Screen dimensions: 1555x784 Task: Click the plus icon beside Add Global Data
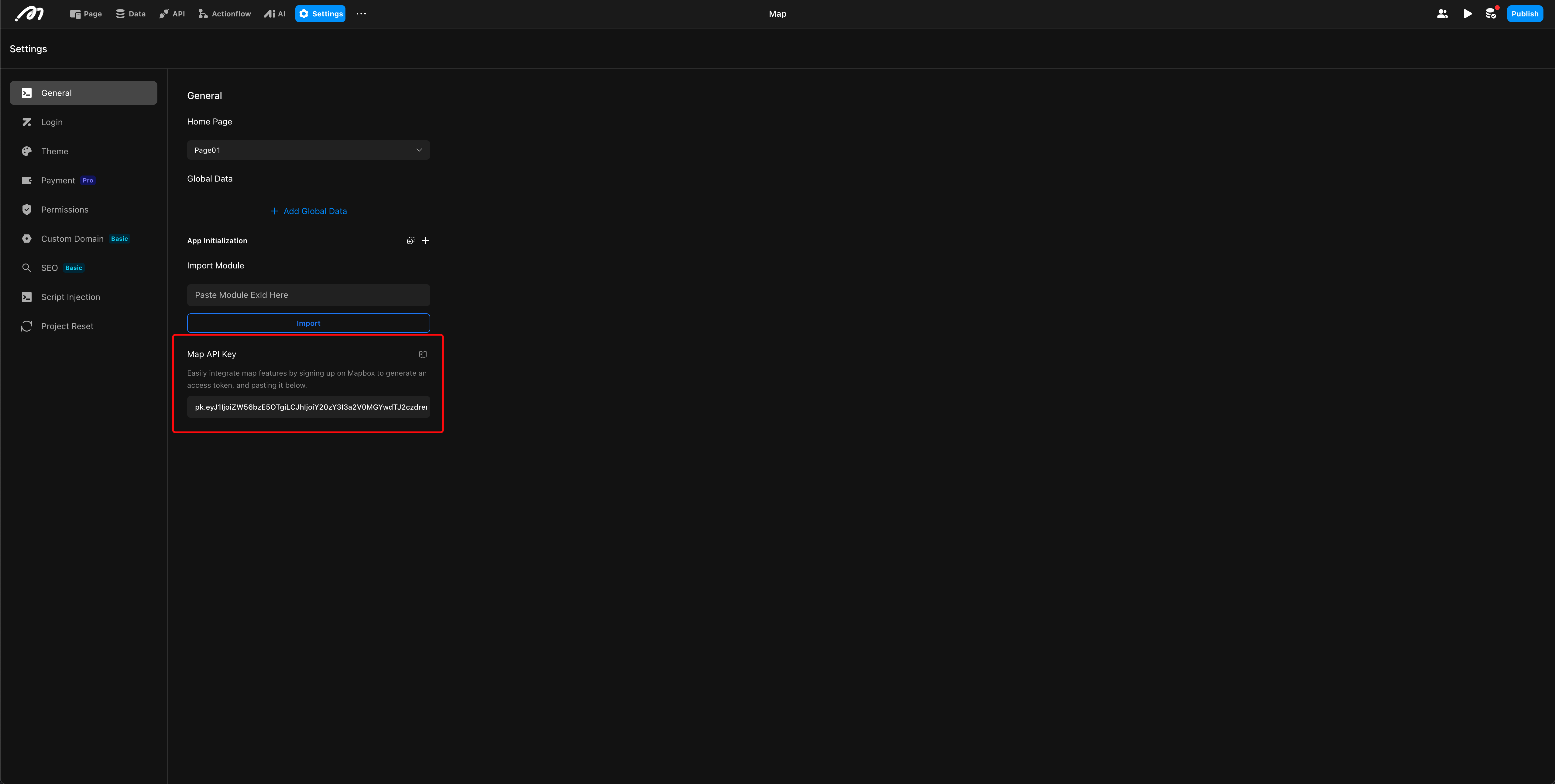point(274,211)
